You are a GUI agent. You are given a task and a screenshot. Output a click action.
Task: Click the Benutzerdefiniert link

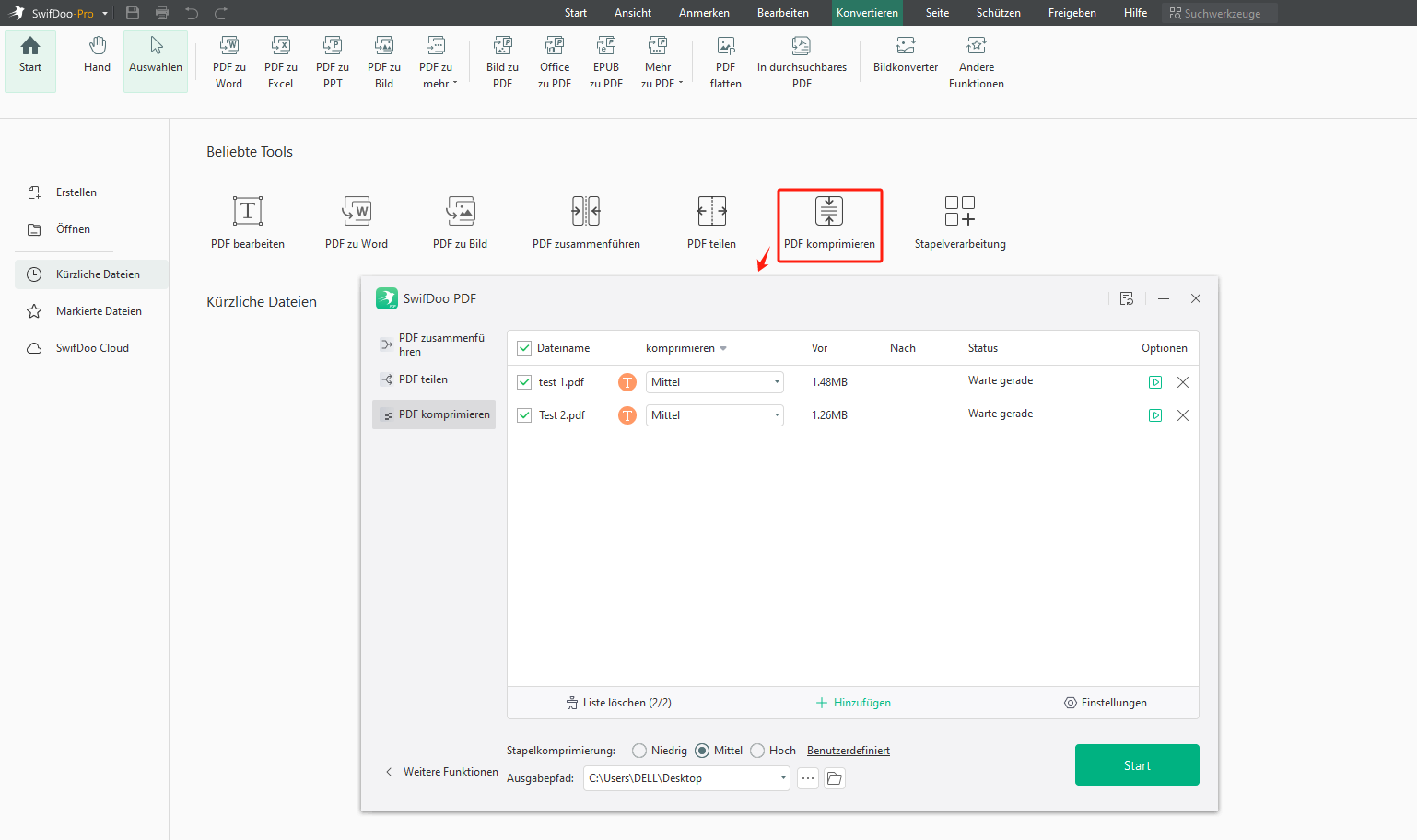tap(849, 751)
